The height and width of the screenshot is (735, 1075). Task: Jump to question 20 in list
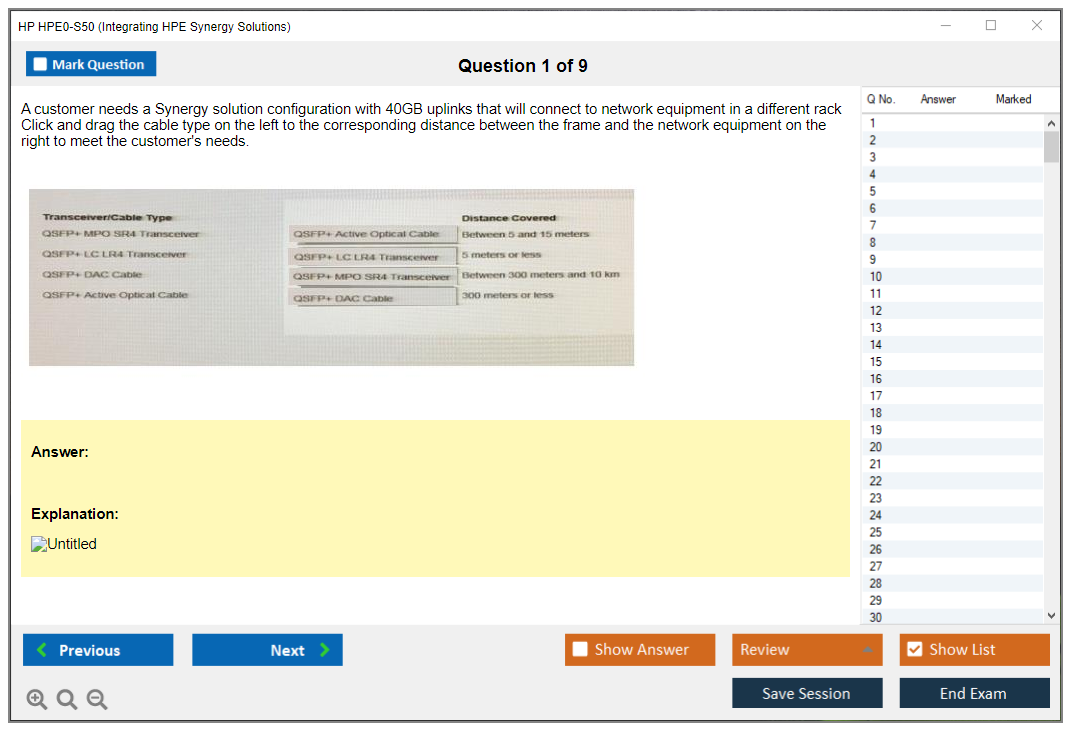(876, 447)
